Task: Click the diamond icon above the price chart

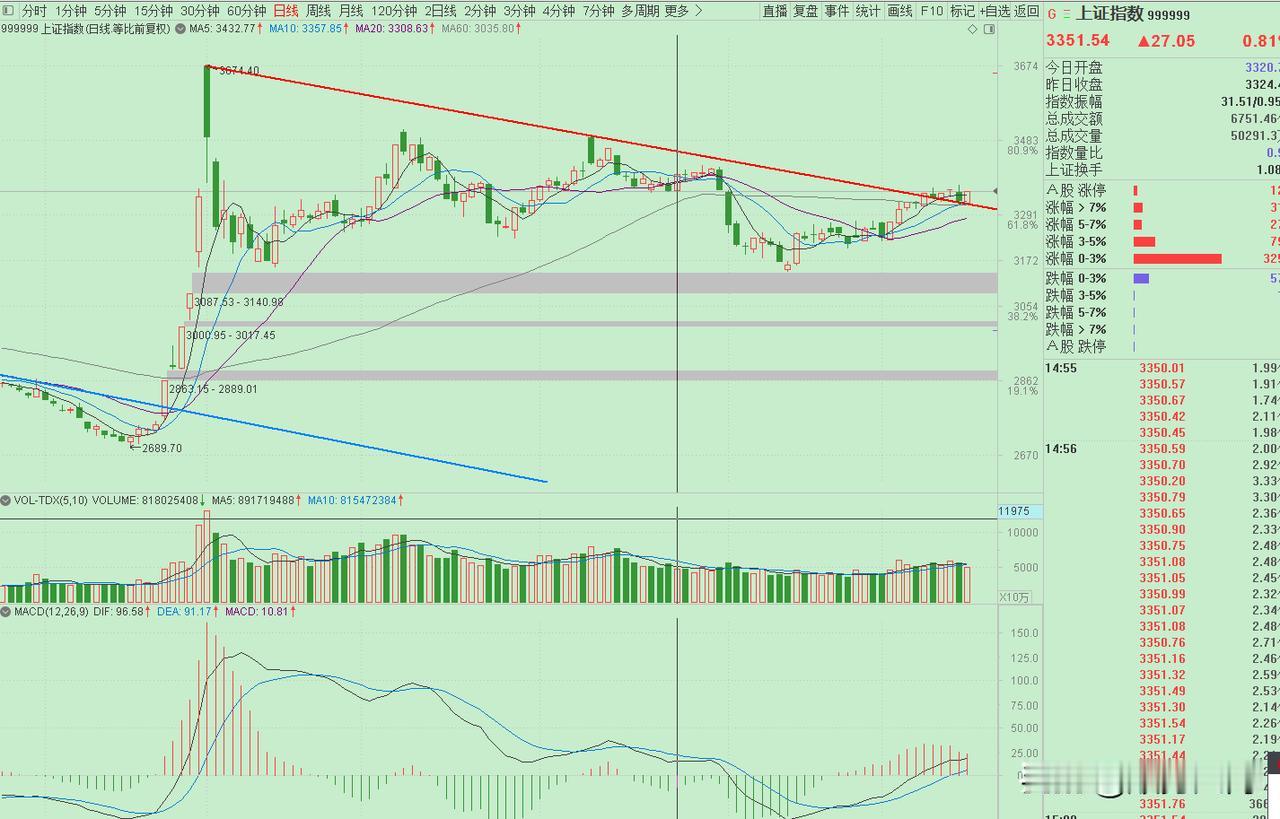Action: pyautogui.click(x=973, y=30)
